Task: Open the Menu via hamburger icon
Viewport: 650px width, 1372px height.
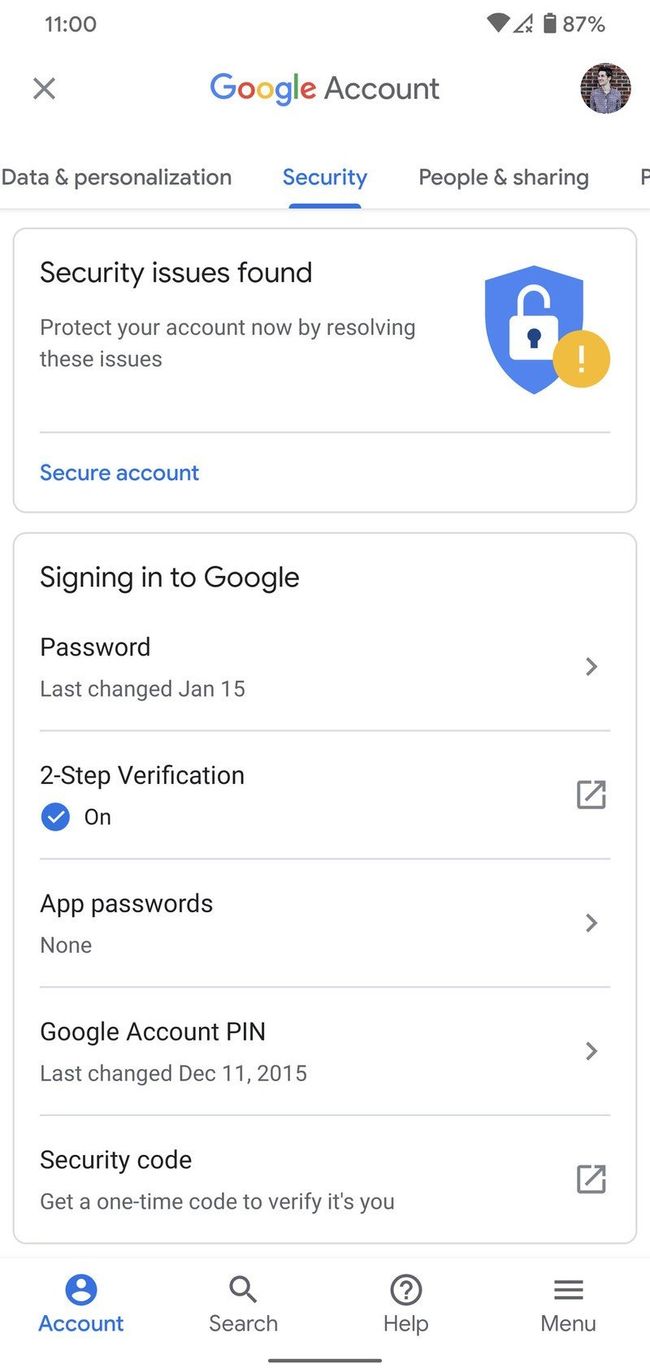Action: click(567, 1289)
